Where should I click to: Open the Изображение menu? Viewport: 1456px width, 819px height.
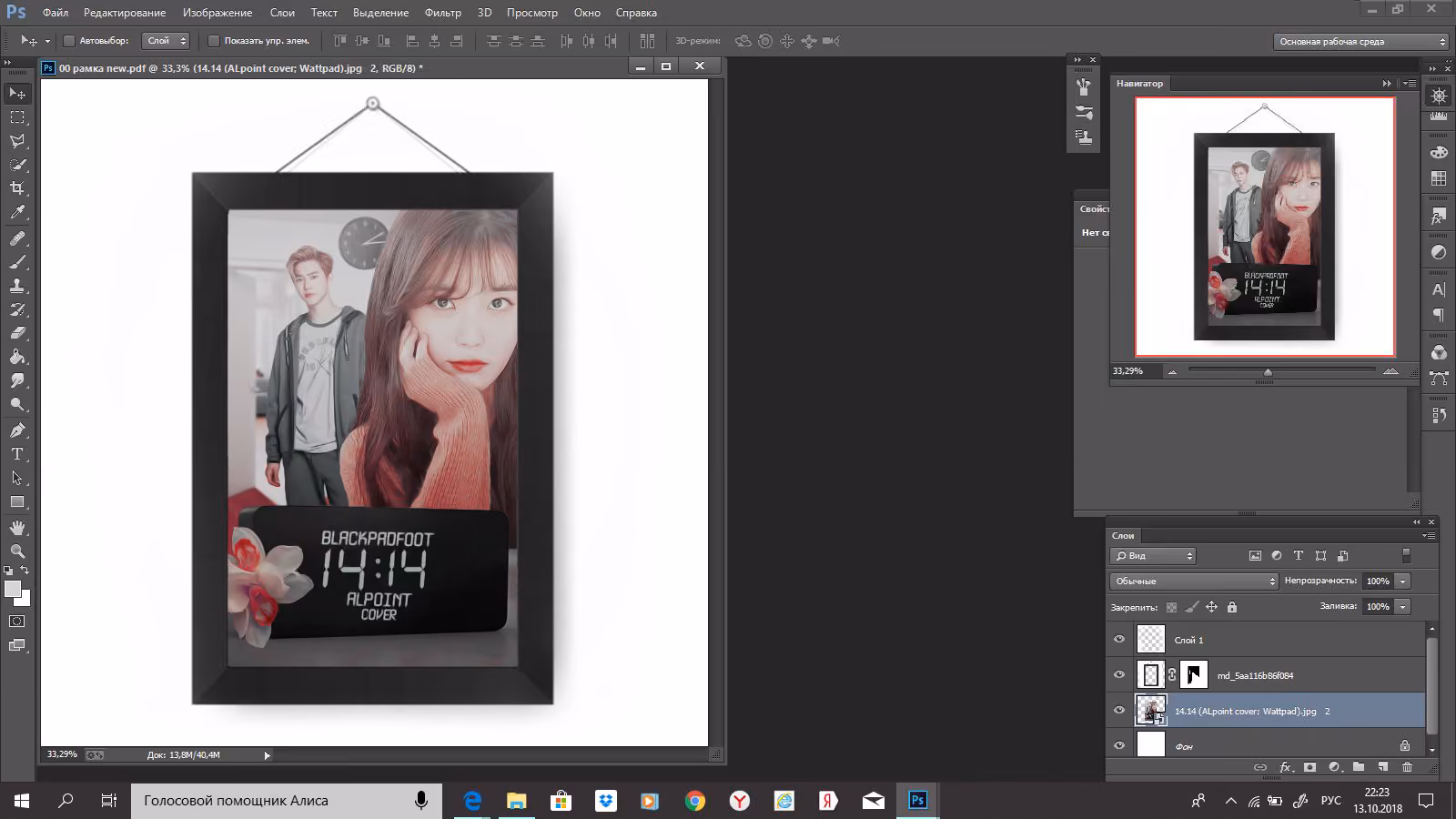pos(217,13)
